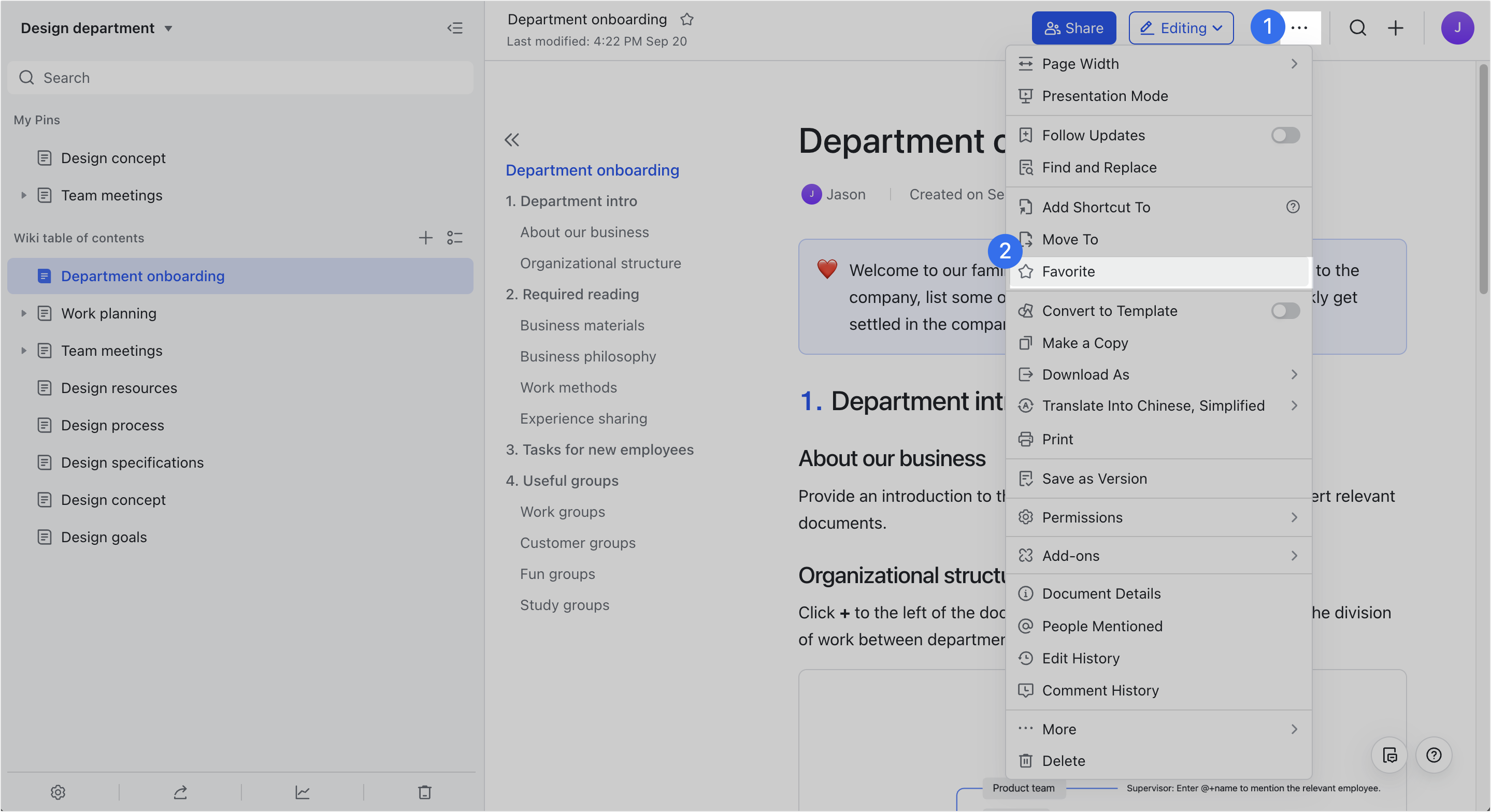Expand the Work planning tree item

24,313
